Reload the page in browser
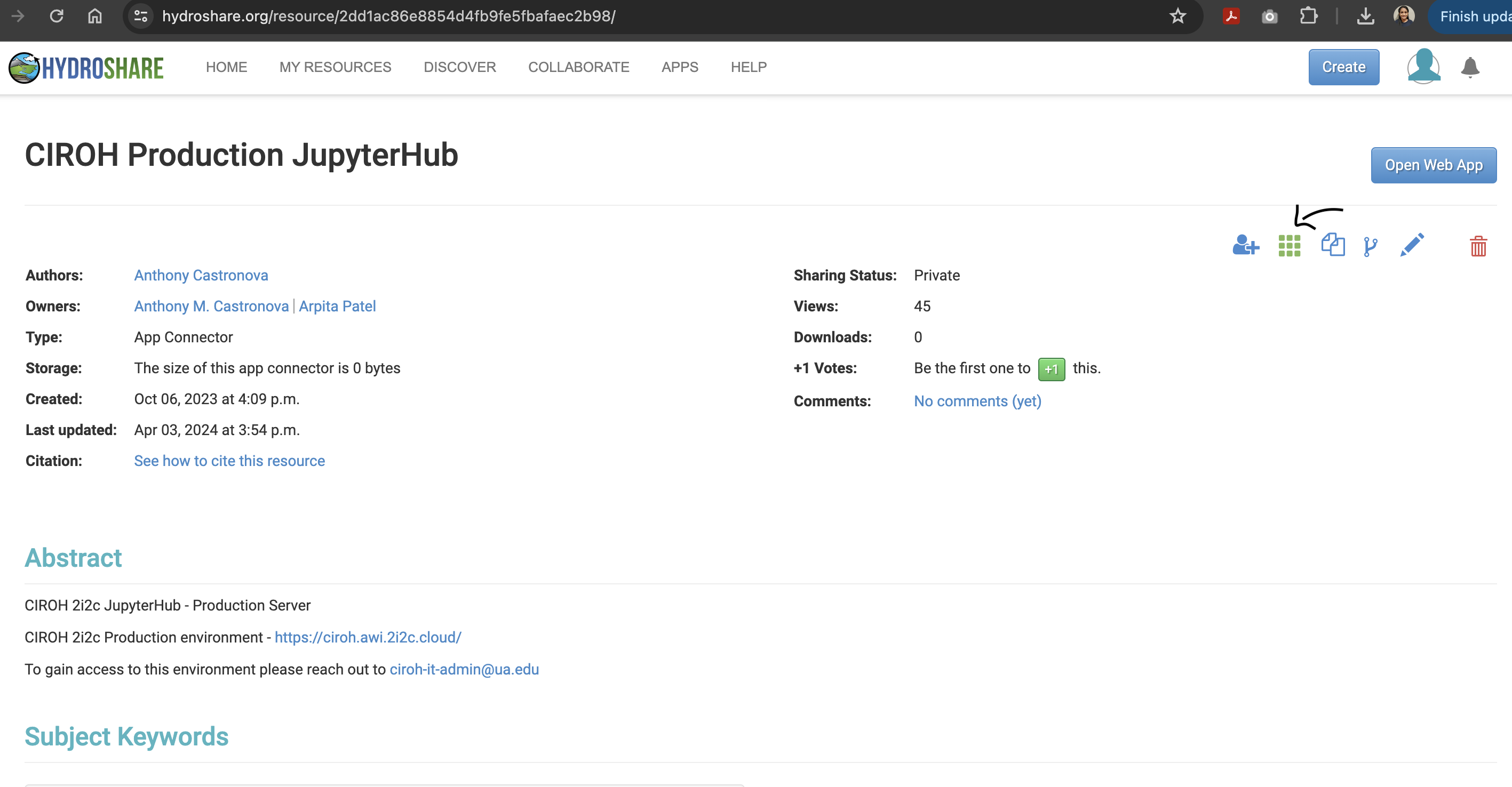This screenshot has height=787, width=1512. [57, 16]
